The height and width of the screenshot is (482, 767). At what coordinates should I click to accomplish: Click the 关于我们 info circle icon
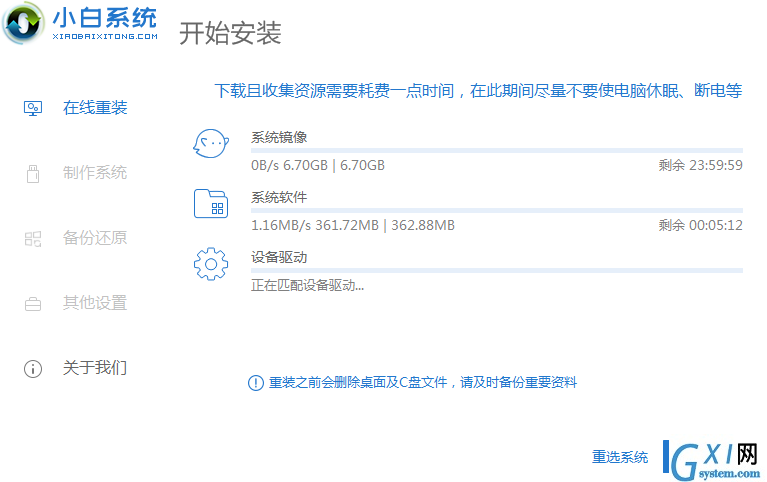point(33,368)
